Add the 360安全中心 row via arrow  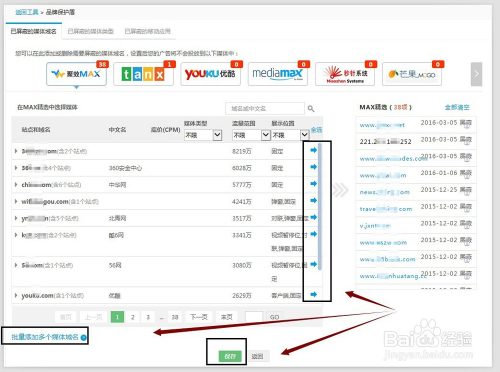[x=313, y=167]
